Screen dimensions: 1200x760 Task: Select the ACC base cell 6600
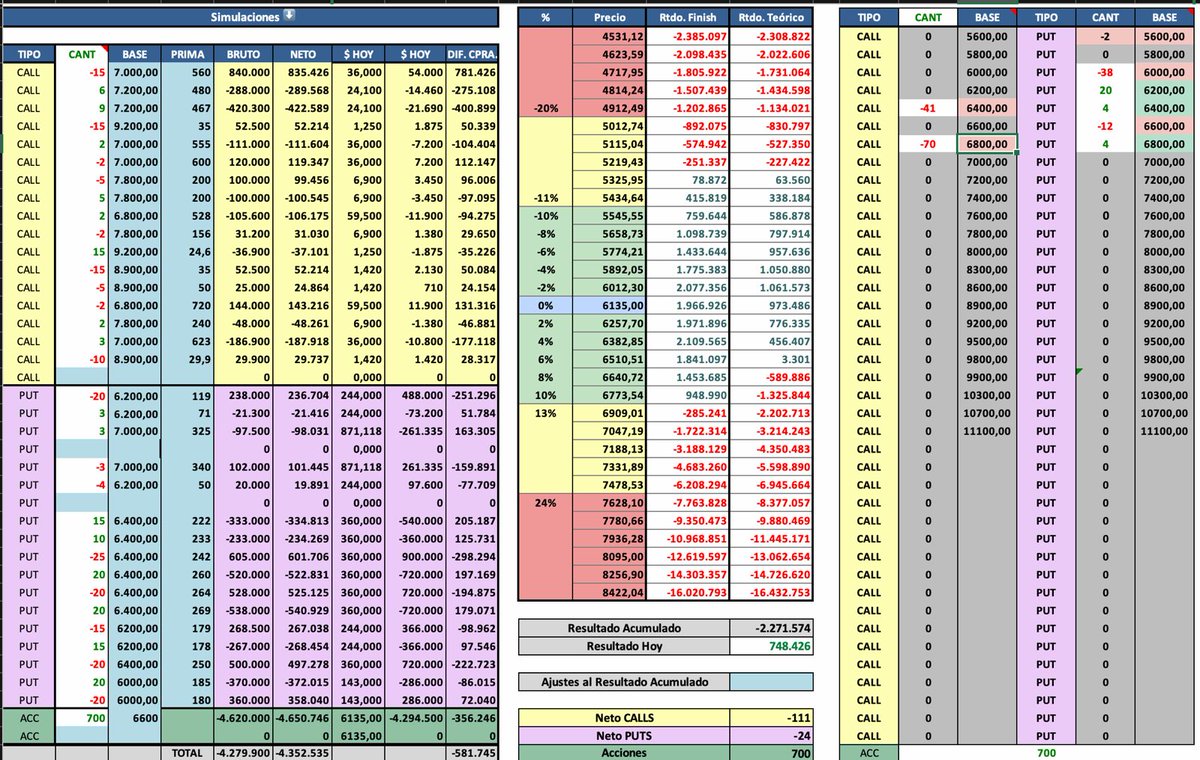tap(133, 717)
